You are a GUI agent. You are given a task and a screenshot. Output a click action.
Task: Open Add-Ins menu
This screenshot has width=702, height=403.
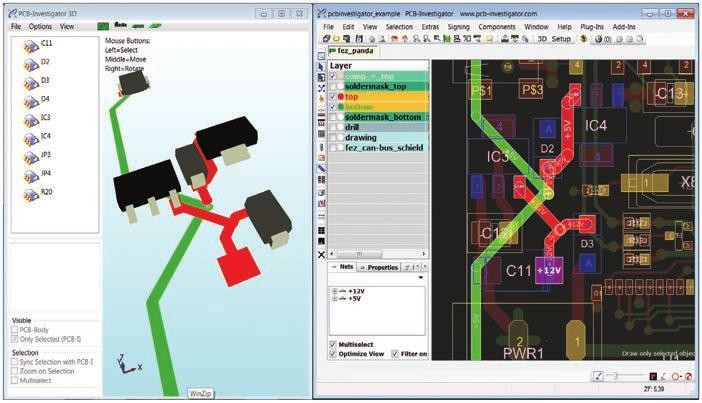[x=624, y=27]
